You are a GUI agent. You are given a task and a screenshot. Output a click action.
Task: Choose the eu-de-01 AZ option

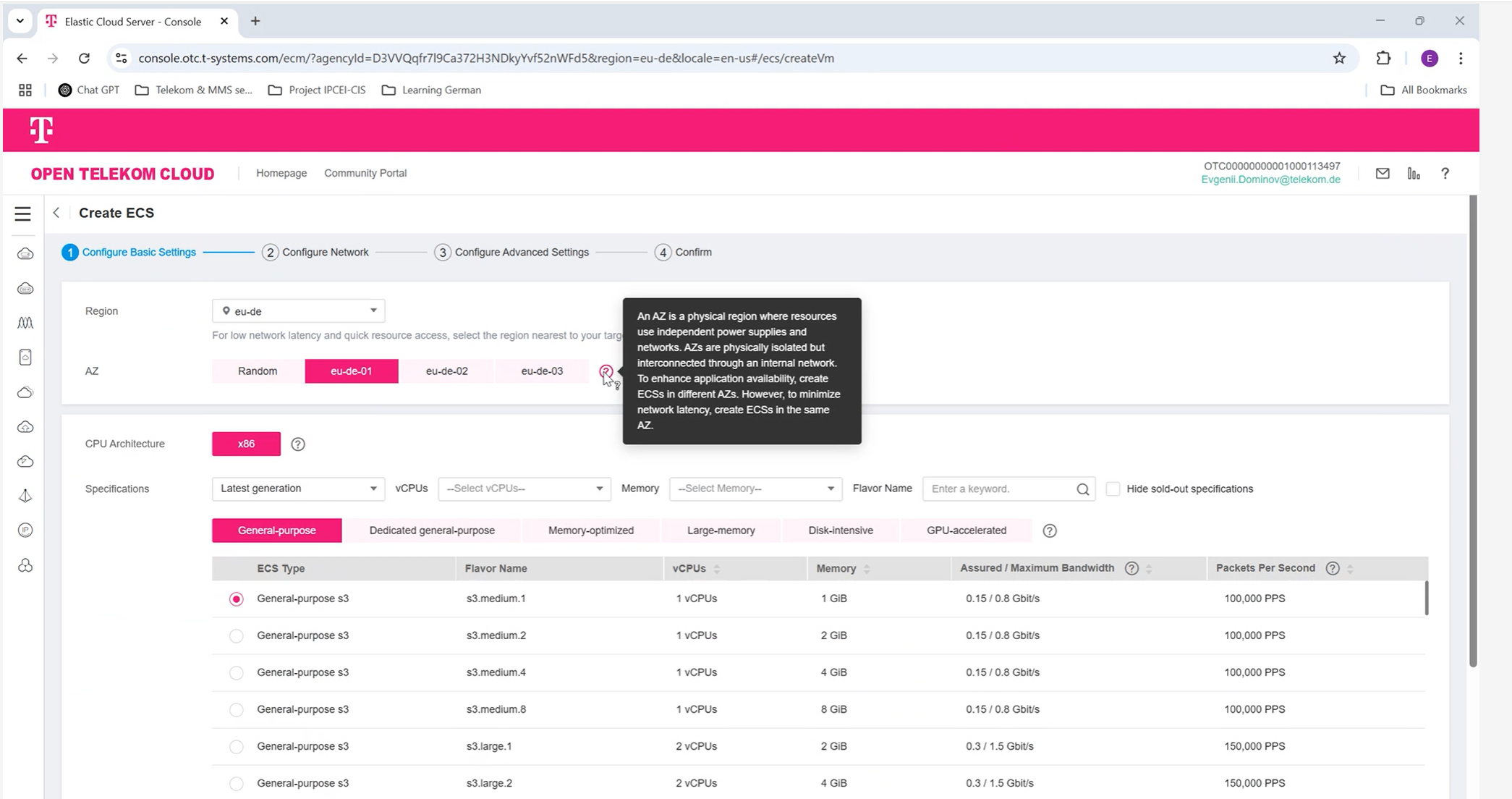[x=352, y=371]
